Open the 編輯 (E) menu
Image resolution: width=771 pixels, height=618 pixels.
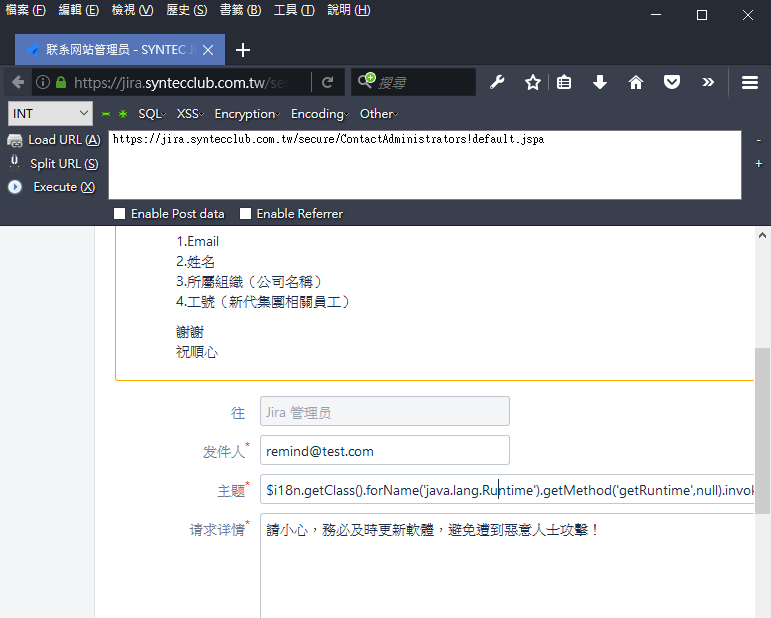click(79, 10)
